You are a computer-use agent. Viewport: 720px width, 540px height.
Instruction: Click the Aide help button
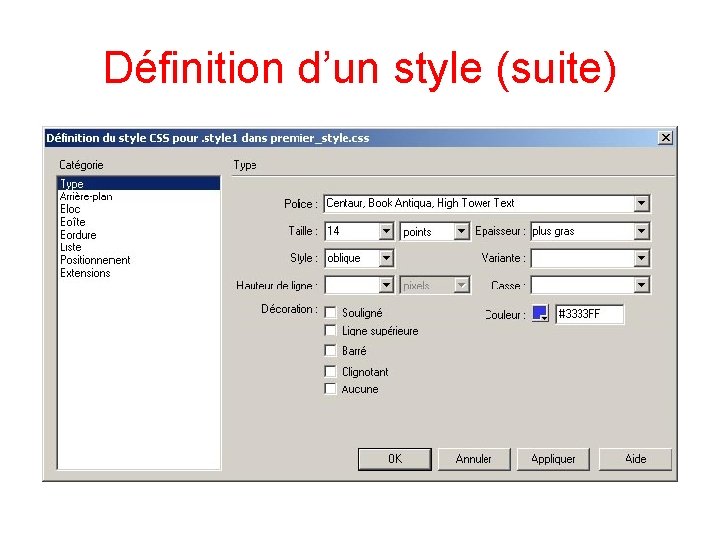point(636,459)
